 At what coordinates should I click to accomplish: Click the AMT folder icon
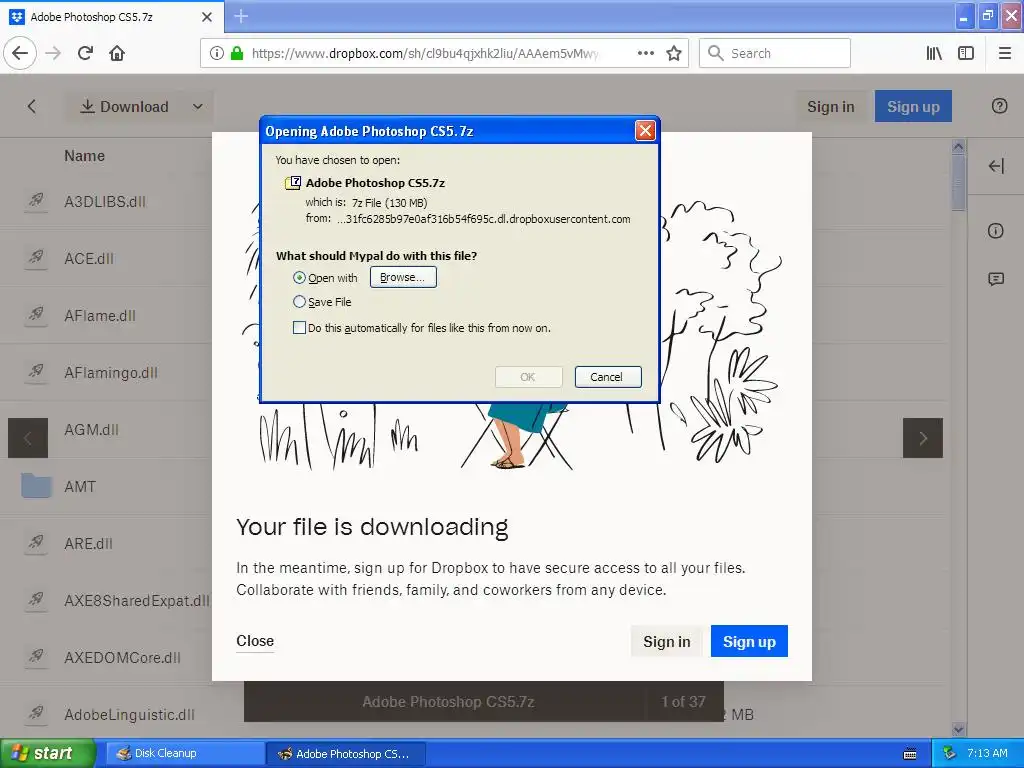36,486
